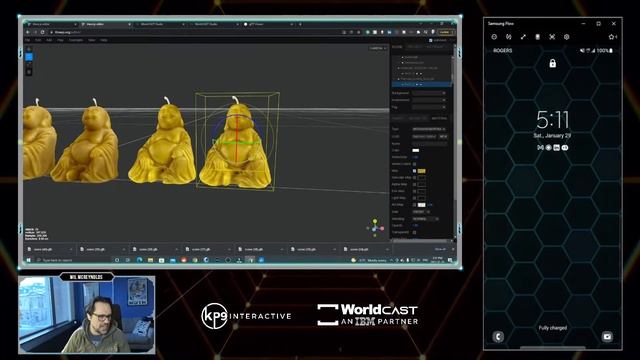Click the Samsung Flow favorites star icon
Viewport: 640px width, 360px height.
tap(612, 37)
